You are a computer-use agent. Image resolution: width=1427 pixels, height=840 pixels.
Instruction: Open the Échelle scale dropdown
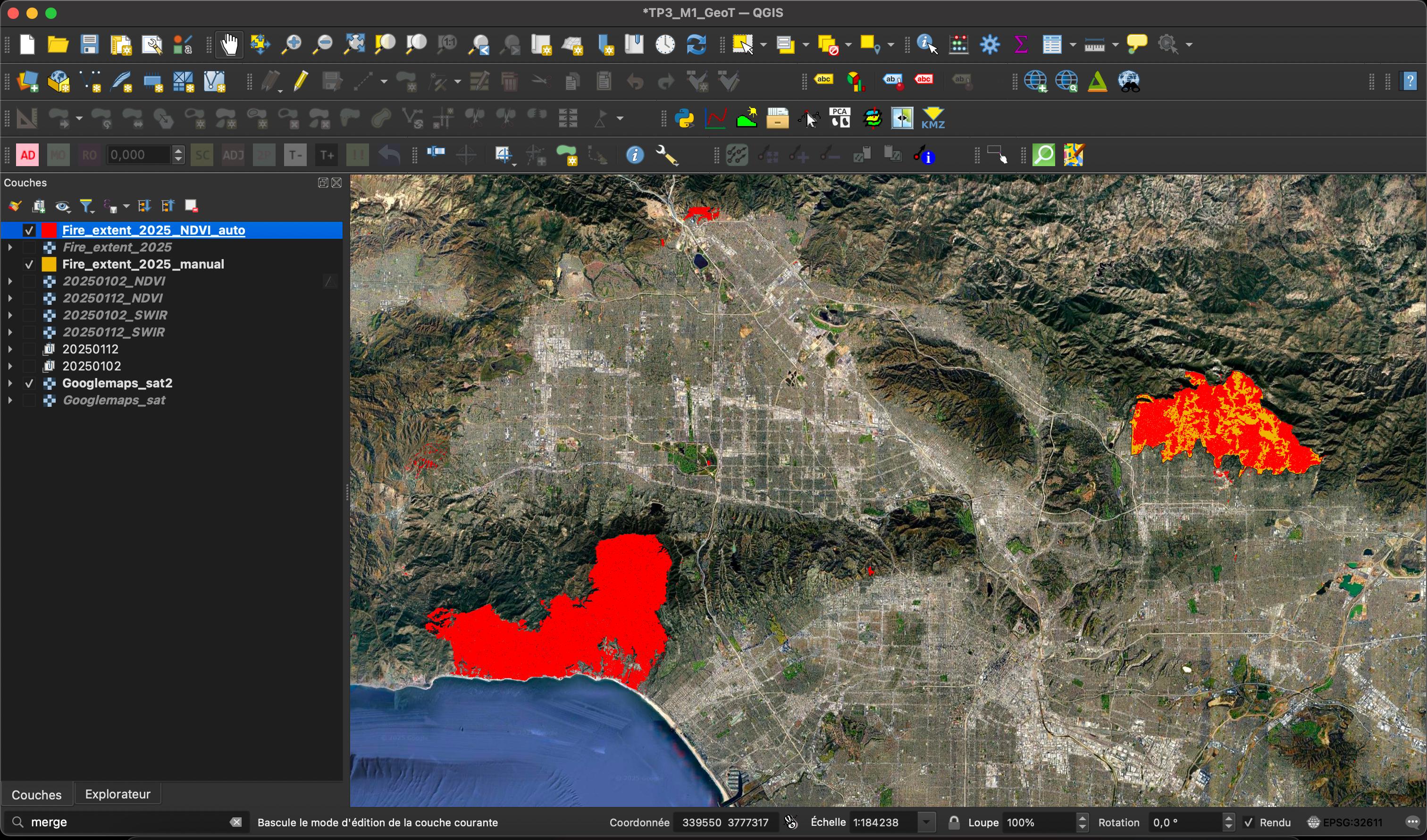pos(926,823)
